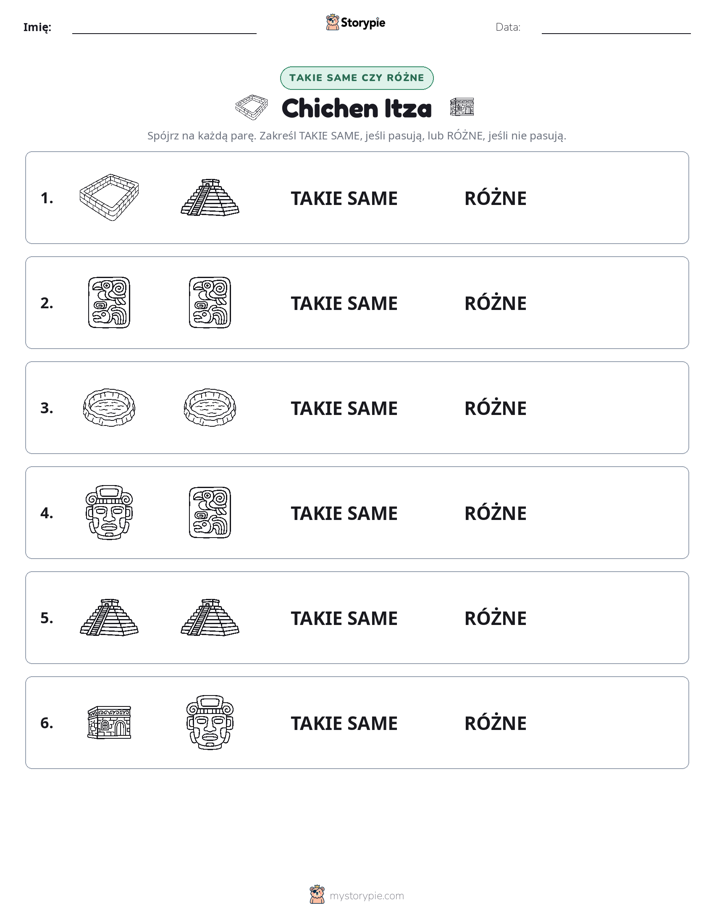Choose TAKIE SAME for question 5
The height and width of the screenshot is (924, 714).
pos(344,618)
